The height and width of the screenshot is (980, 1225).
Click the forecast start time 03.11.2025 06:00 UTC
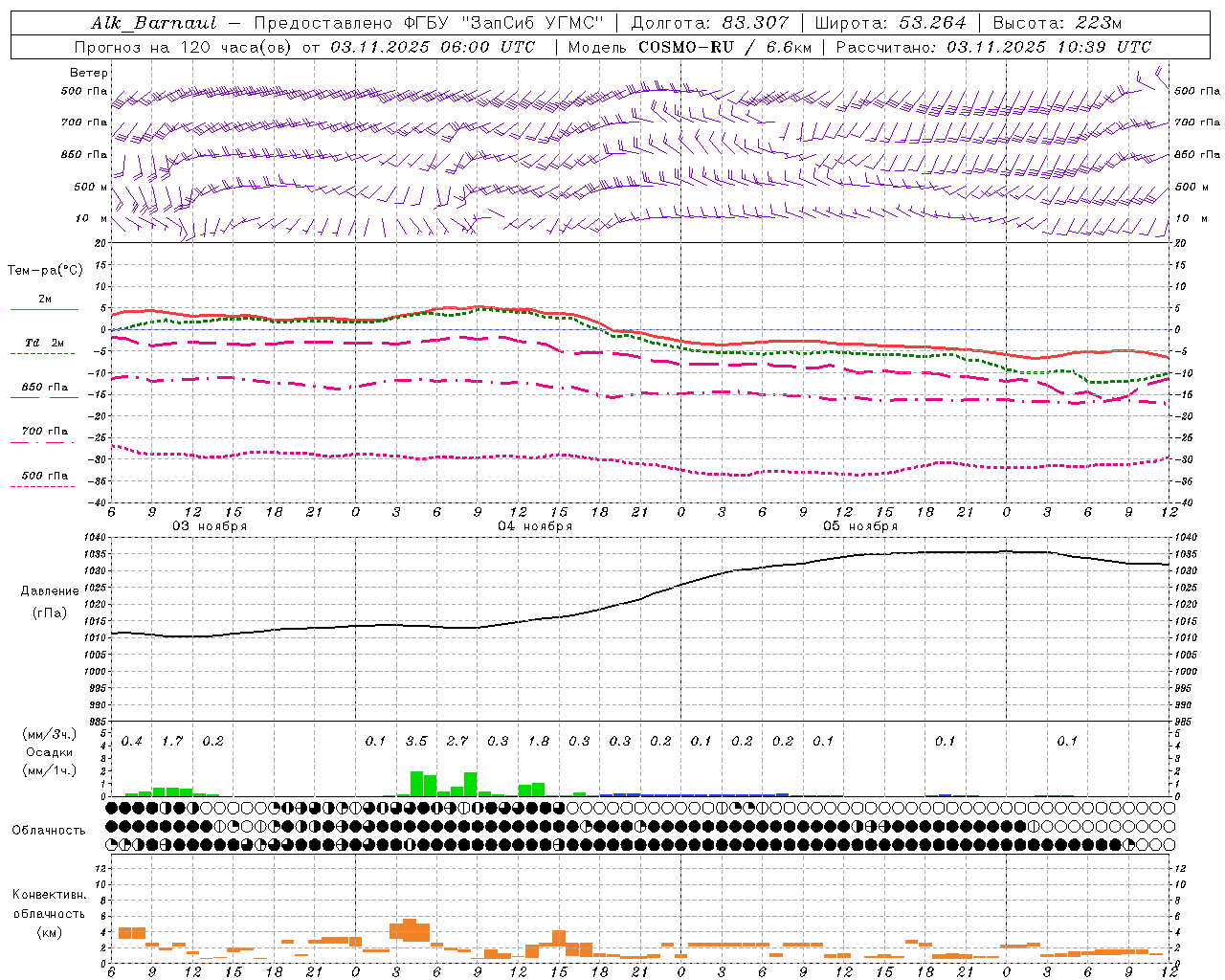(434, 47)
